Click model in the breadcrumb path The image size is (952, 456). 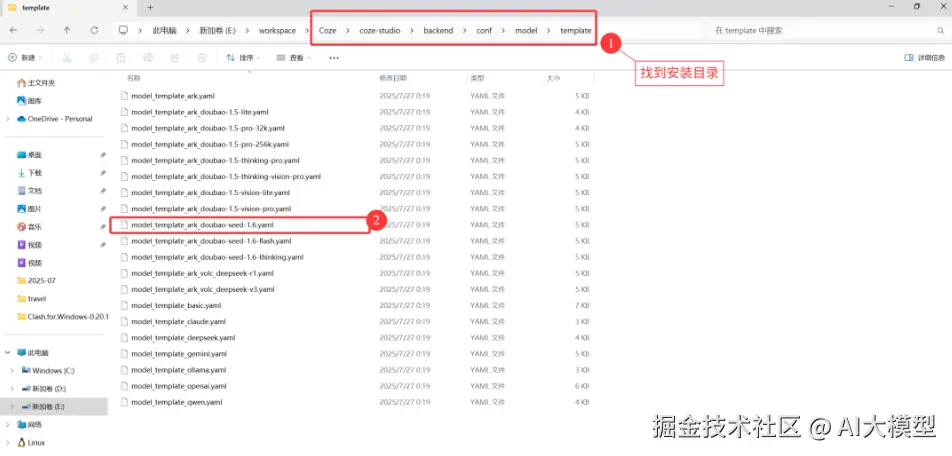coord(526,30)
